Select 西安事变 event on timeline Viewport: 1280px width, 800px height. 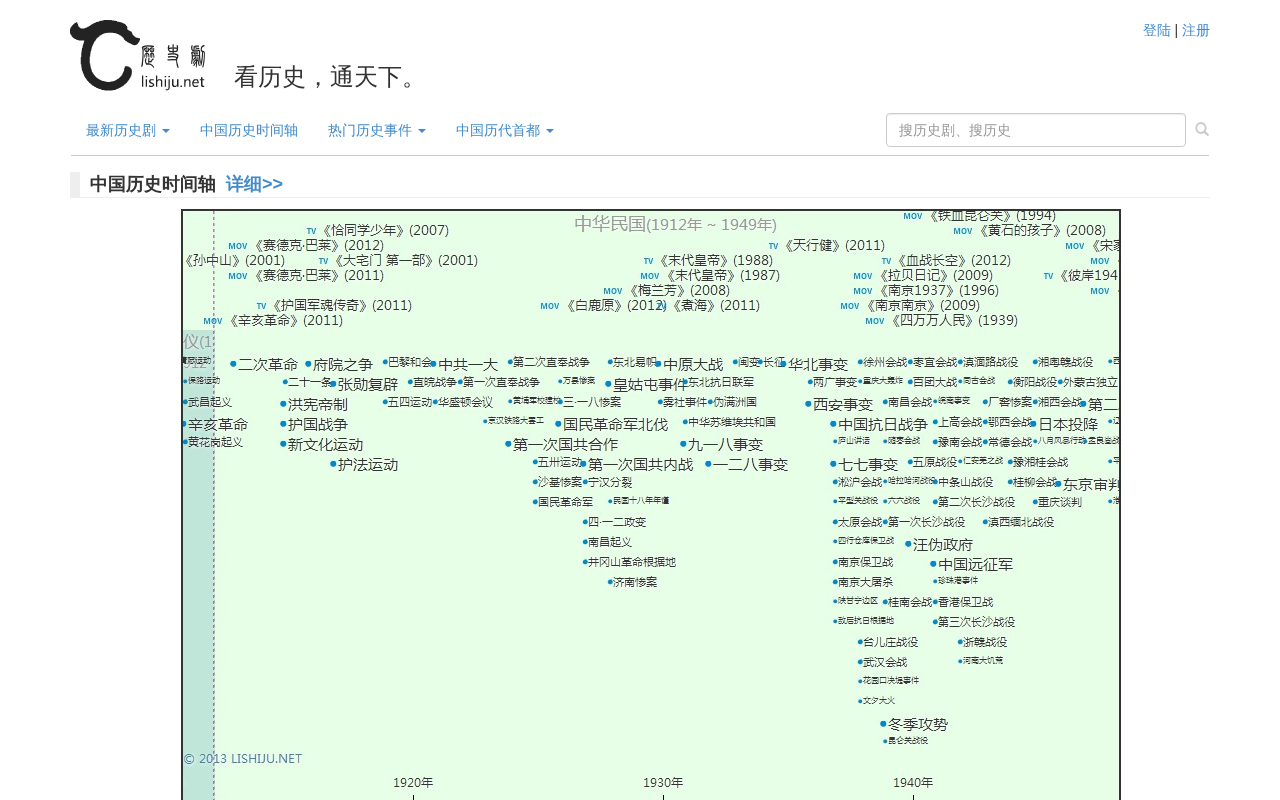pos(842,404)
